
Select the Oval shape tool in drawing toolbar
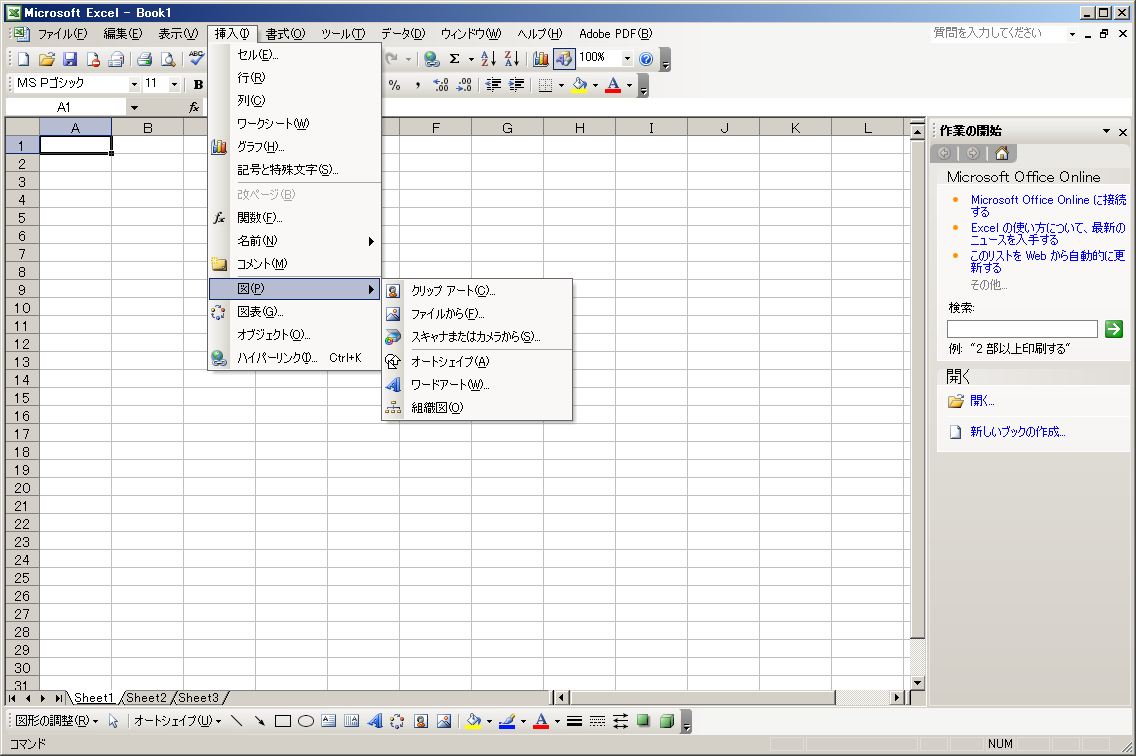tap(306, 721)
